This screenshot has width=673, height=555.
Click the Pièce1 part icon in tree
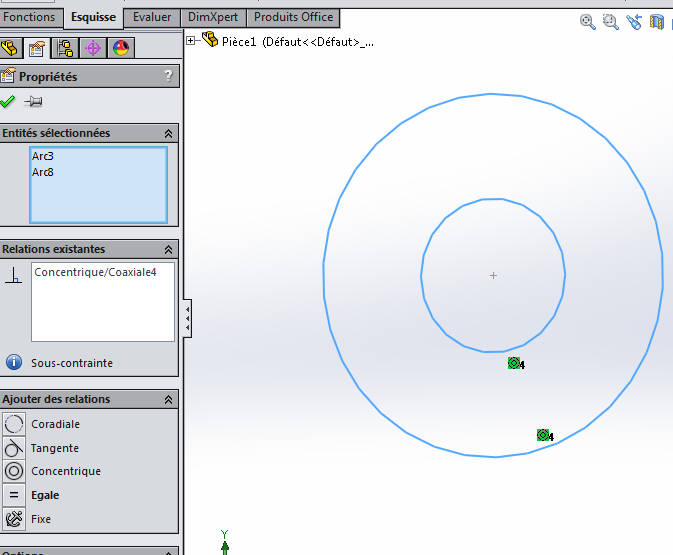click(x=210, y=39)
